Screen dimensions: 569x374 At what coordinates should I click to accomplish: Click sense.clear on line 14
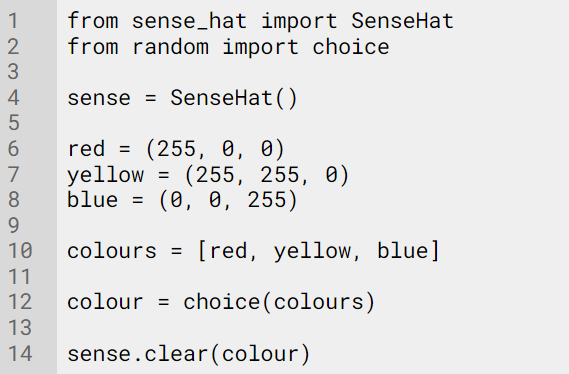(x=138, y=353)
